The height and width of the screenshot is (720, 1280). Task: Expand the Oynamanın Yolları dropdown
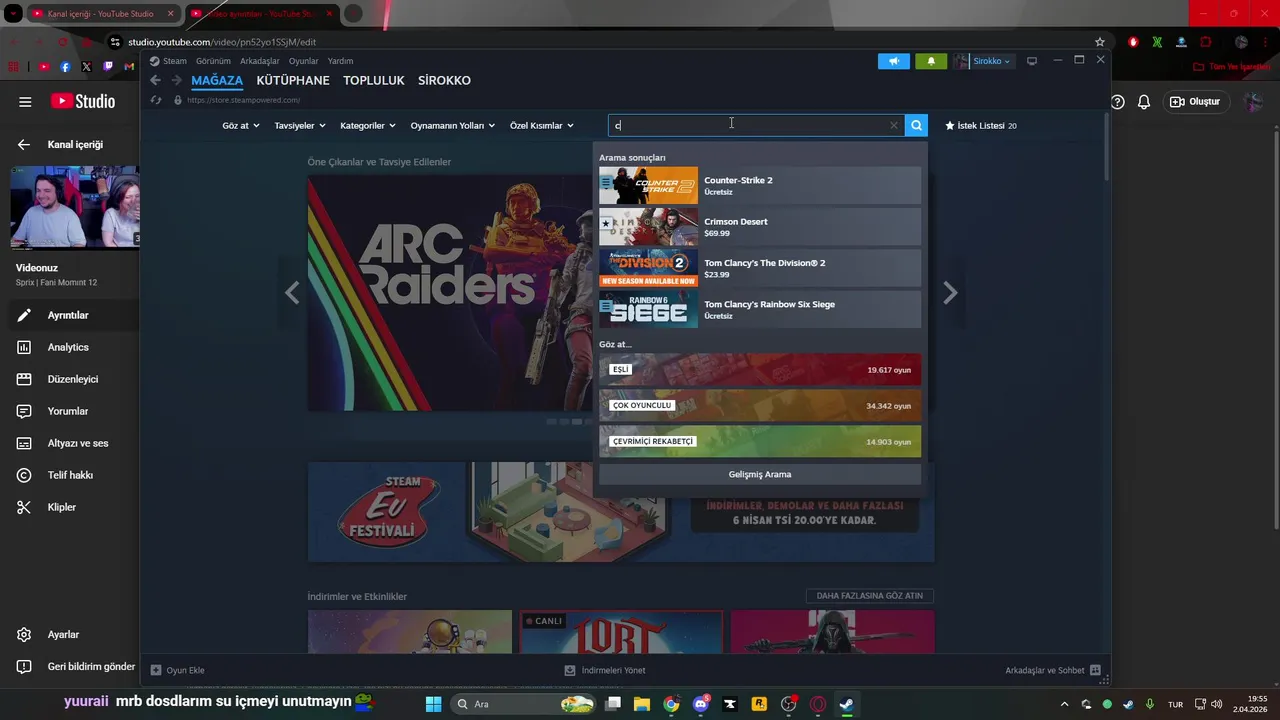pos(453,126)
